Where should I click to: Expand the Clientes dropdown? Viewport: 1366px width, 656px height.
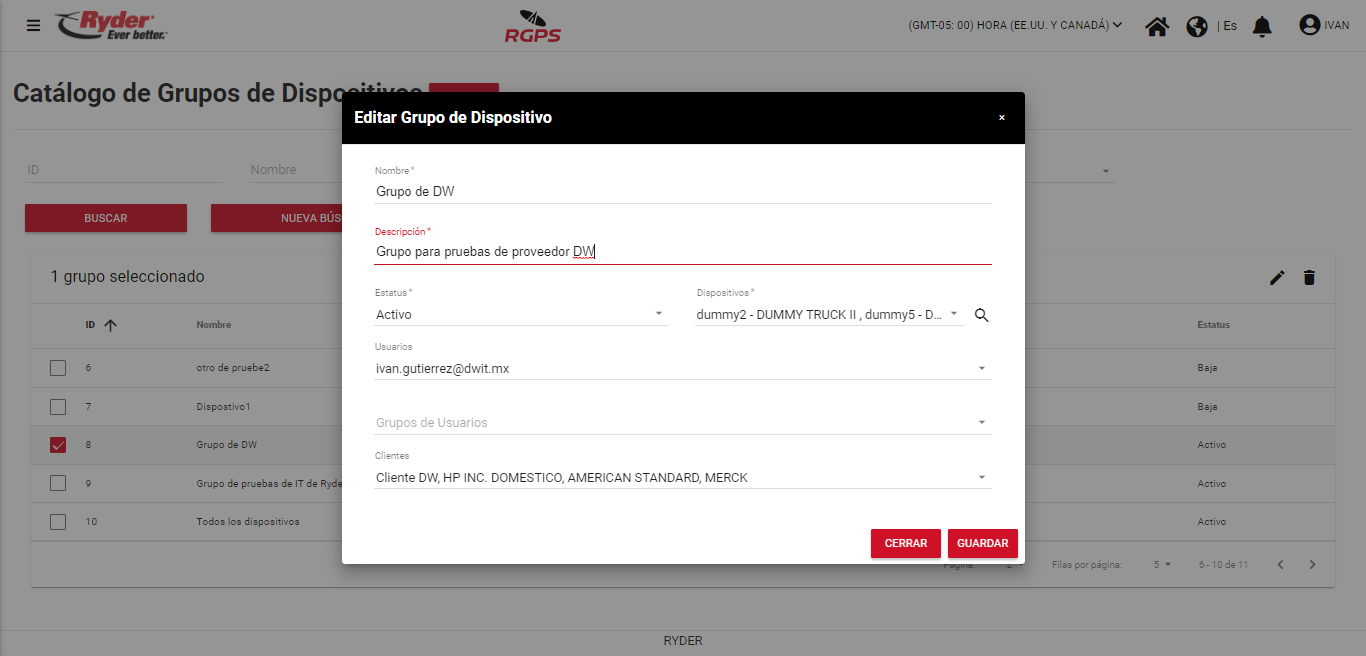tap(682, 478)
